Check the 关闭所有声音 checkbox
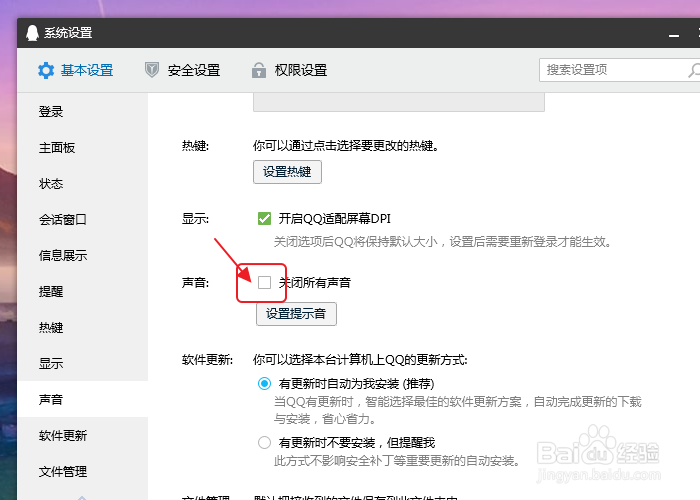 pyautogui.click(x=264, y=282)
